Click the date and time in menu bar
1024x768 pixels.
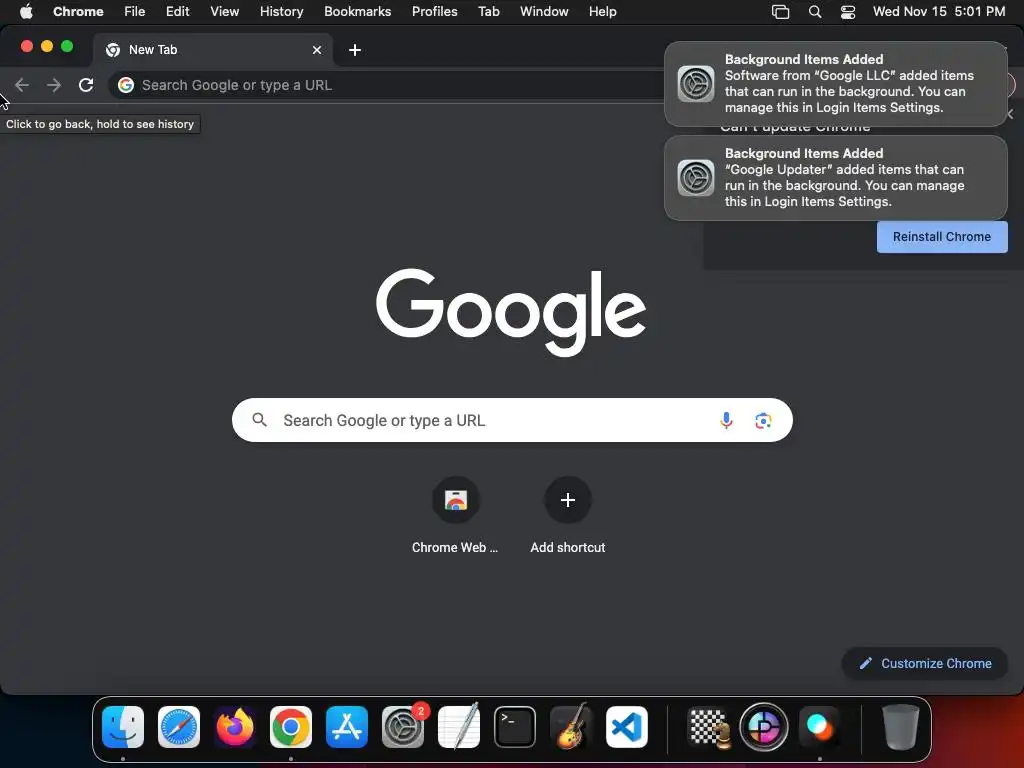[x=939, y=11]
